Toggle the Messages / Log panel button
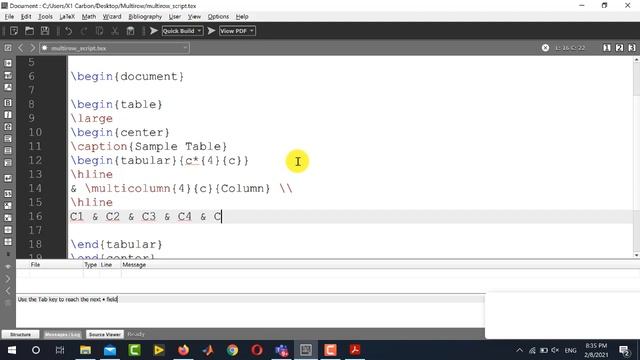This screenshot has height=360, width=640. [62, 334]
